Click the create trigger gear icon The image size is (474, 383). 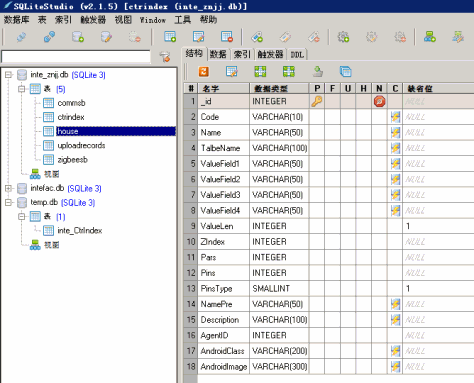[343, 37]
